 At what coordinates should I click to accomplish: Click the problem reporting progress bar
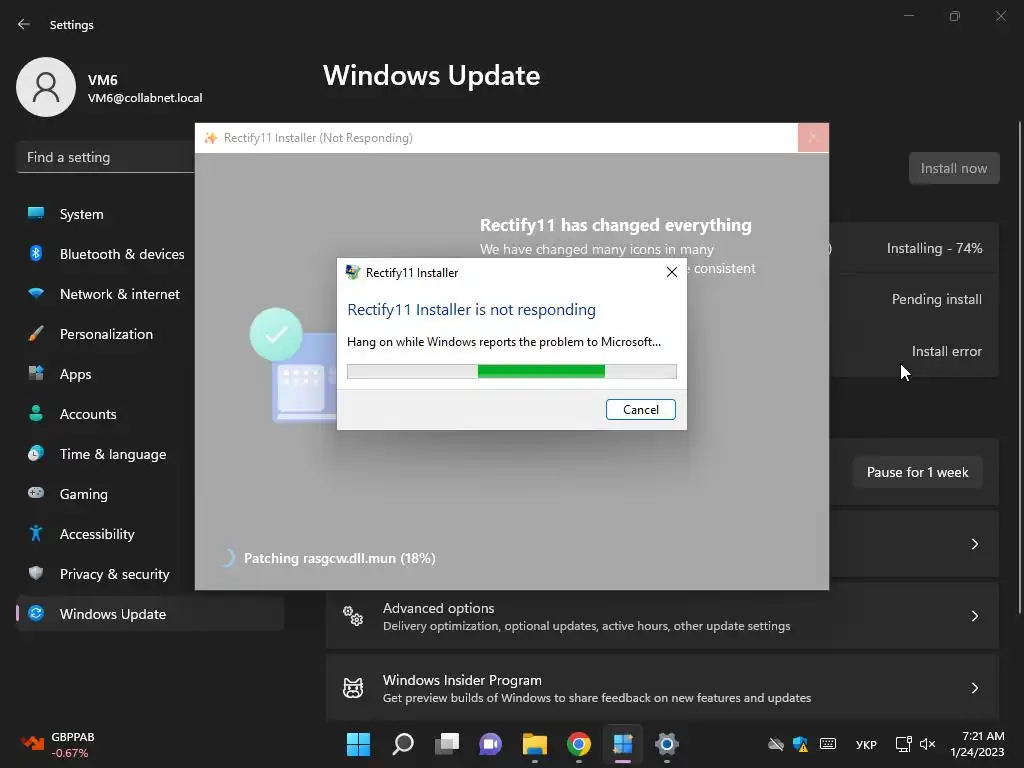click(x=511, y=372)
